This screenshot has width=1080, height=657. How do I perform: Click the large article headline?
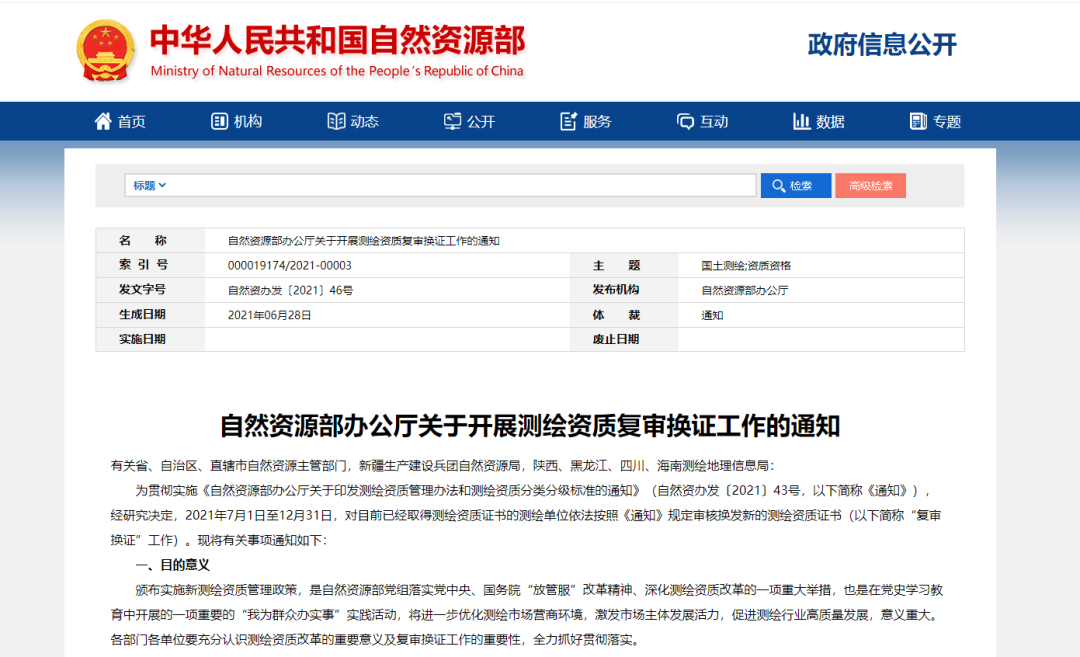coord(530,426)
